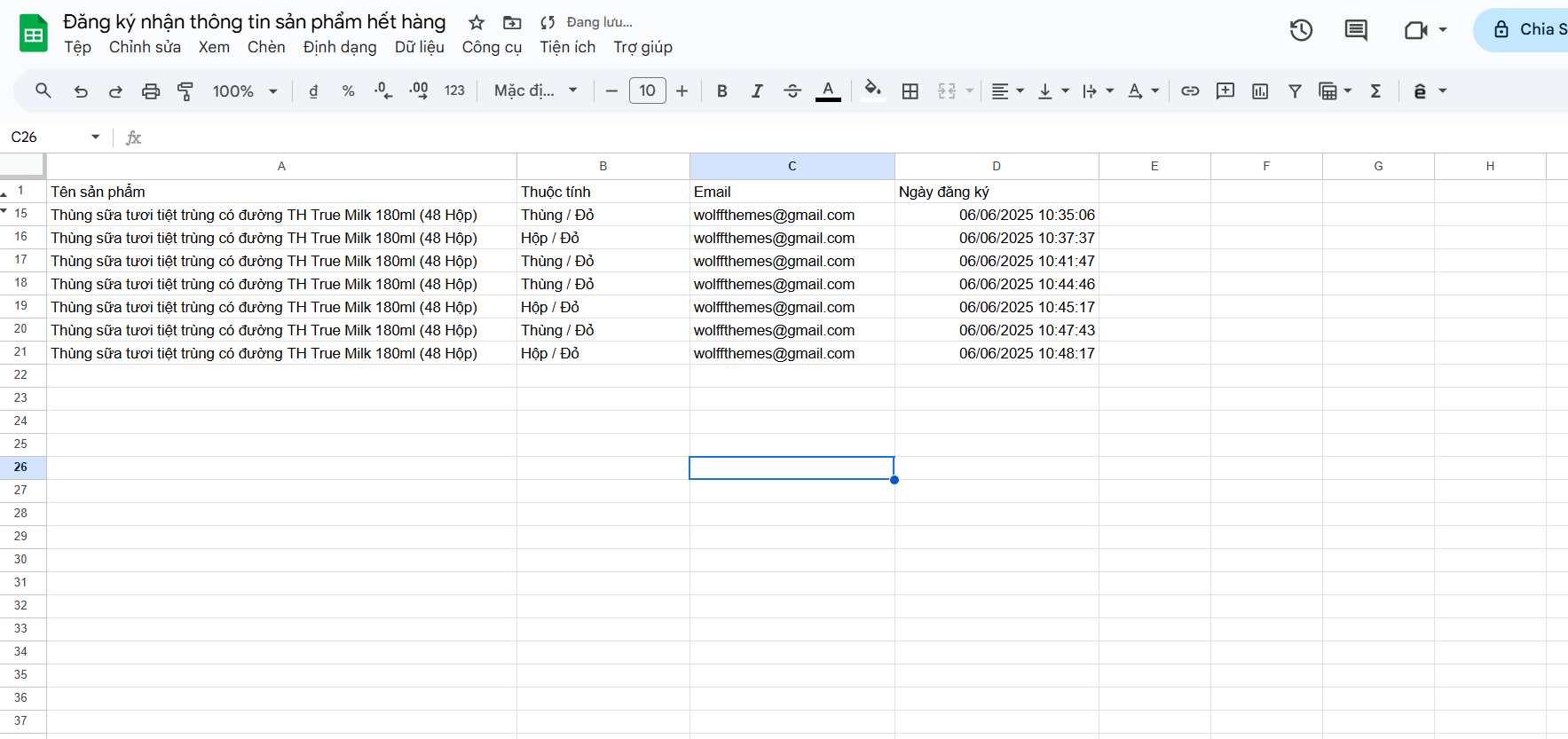
Task: Open the text color picker
Action: coord(828,90)
